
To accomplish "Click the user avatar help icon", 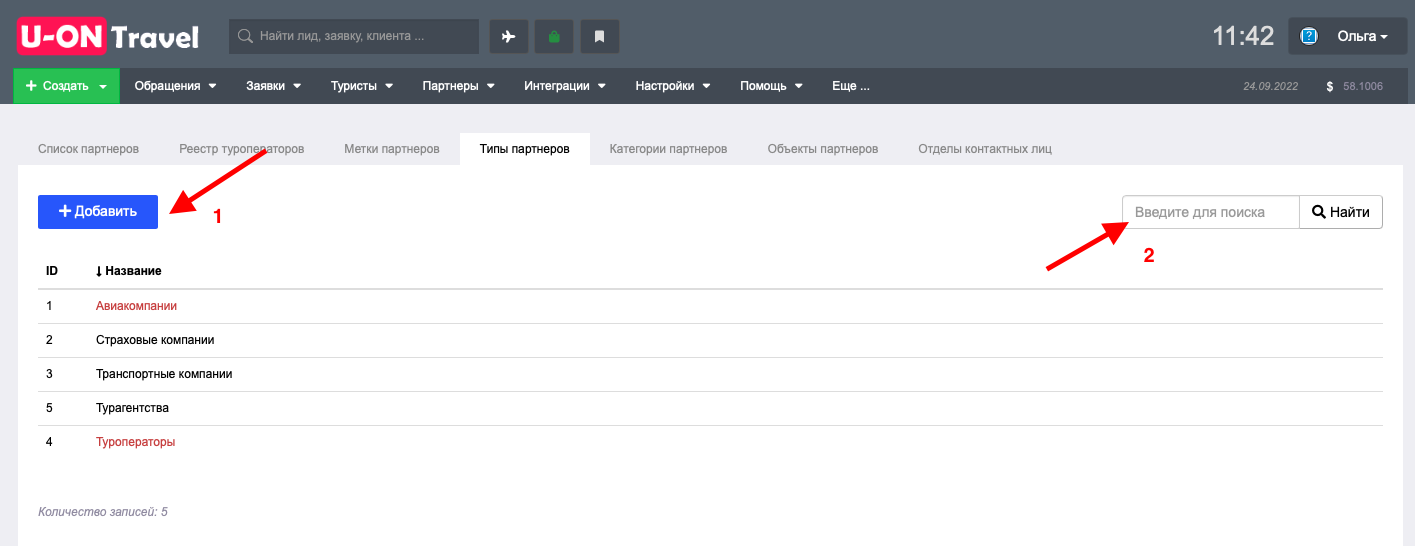I will tap(1309, 37).
